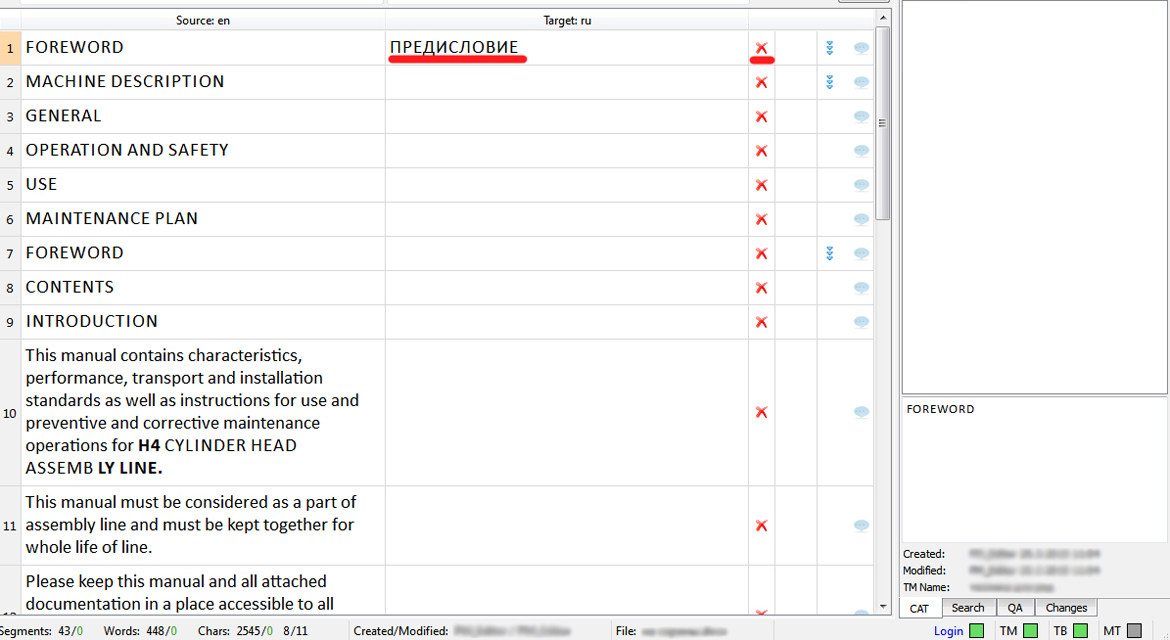Toggle the MT gray indicator in status bar

(x=1133, y=631)
